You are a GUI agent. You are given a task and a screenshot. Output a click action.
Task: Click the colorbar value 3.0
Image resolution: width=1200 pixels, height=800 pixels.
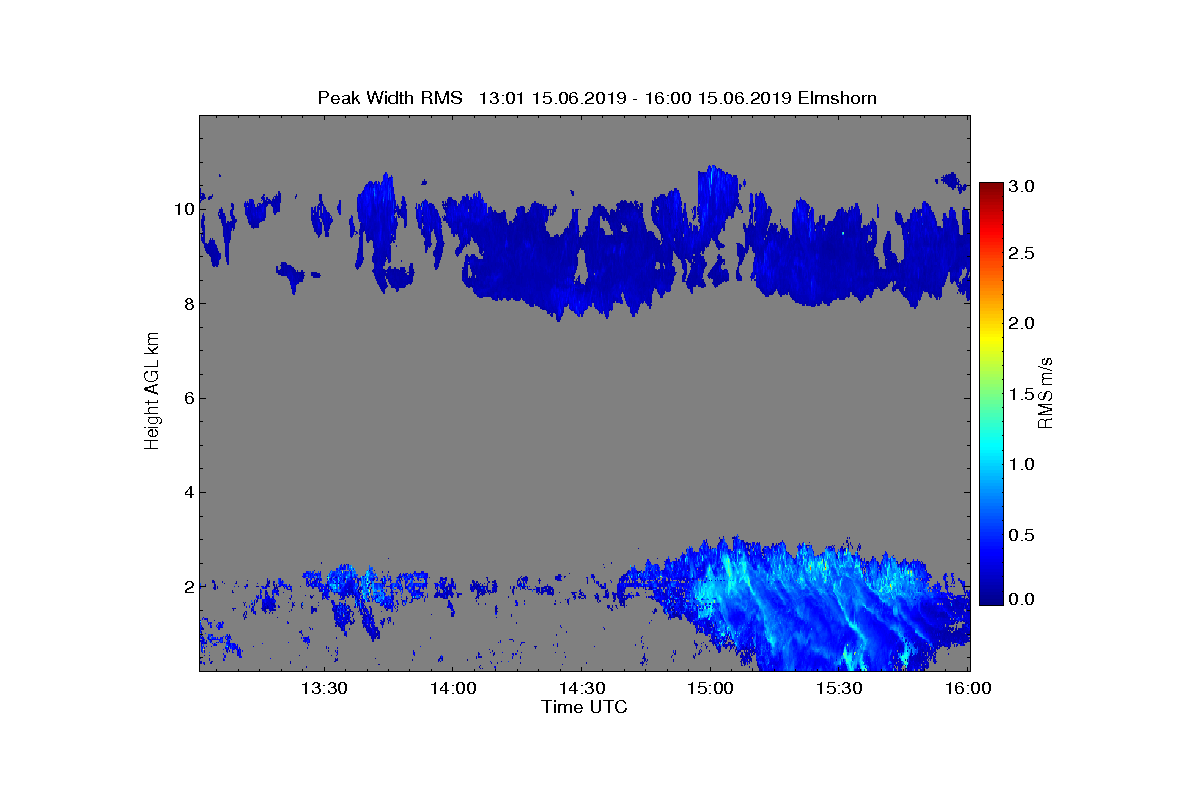pyautogui.click(x=1022, y=187)
